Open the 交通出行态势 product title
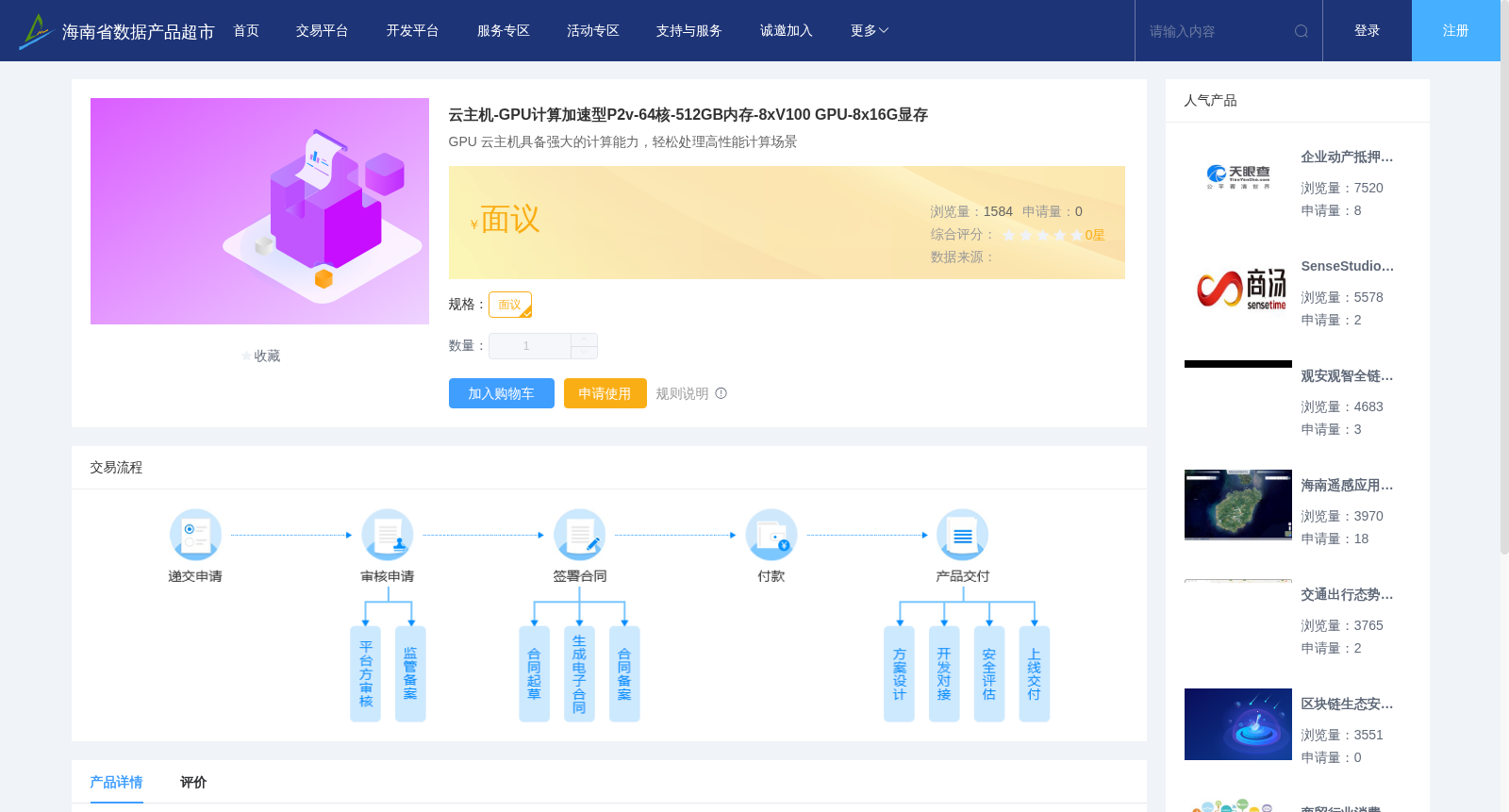The image size is (1509, 812). pyautogui.click(x=1347, y=595)
